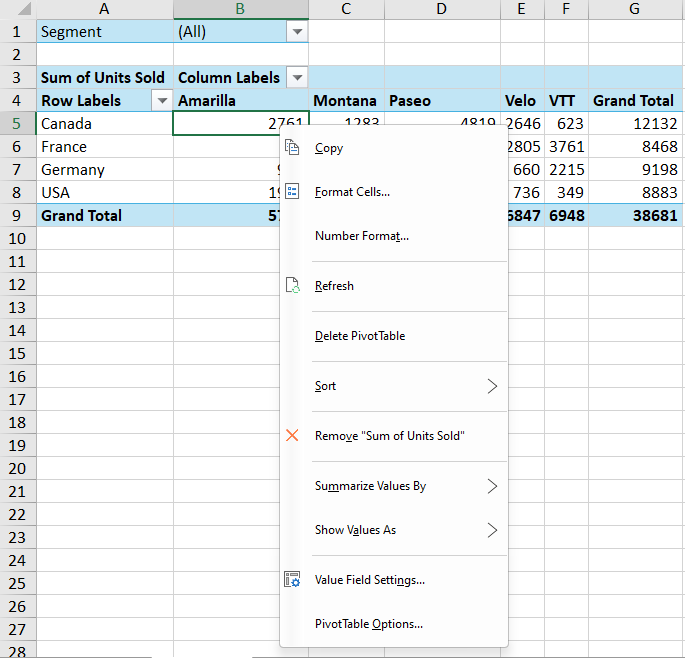
Task: Click the Format Cells icon
Action: 292,192
